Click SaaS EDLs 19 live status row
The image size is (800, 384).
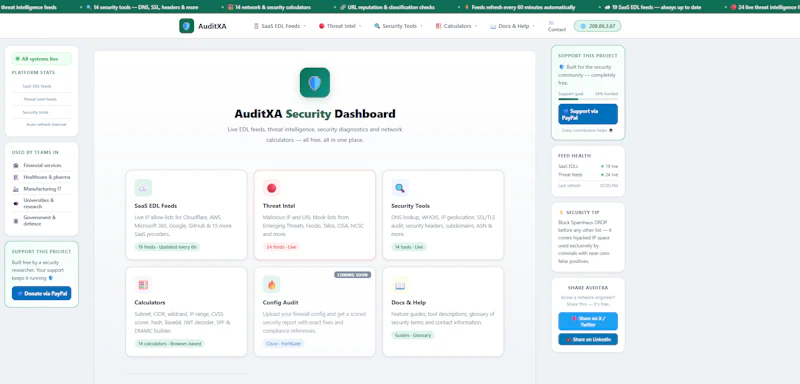[x=588, y=166]
